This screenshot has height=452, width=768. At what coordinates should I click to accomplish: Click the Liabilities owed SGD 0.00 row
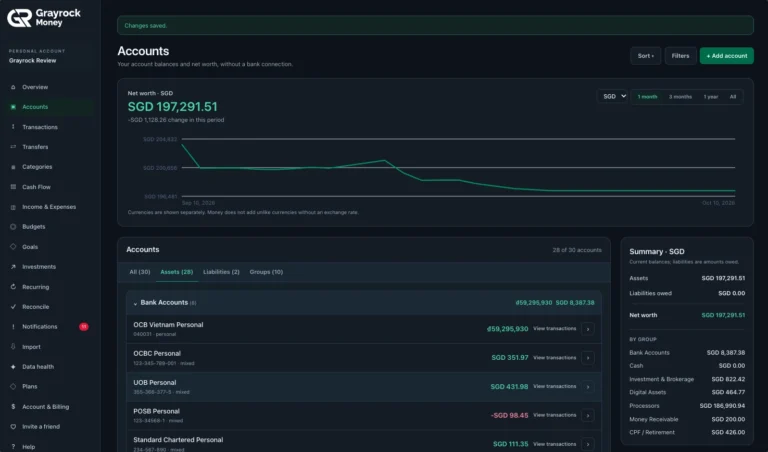(x=687, y=293)
